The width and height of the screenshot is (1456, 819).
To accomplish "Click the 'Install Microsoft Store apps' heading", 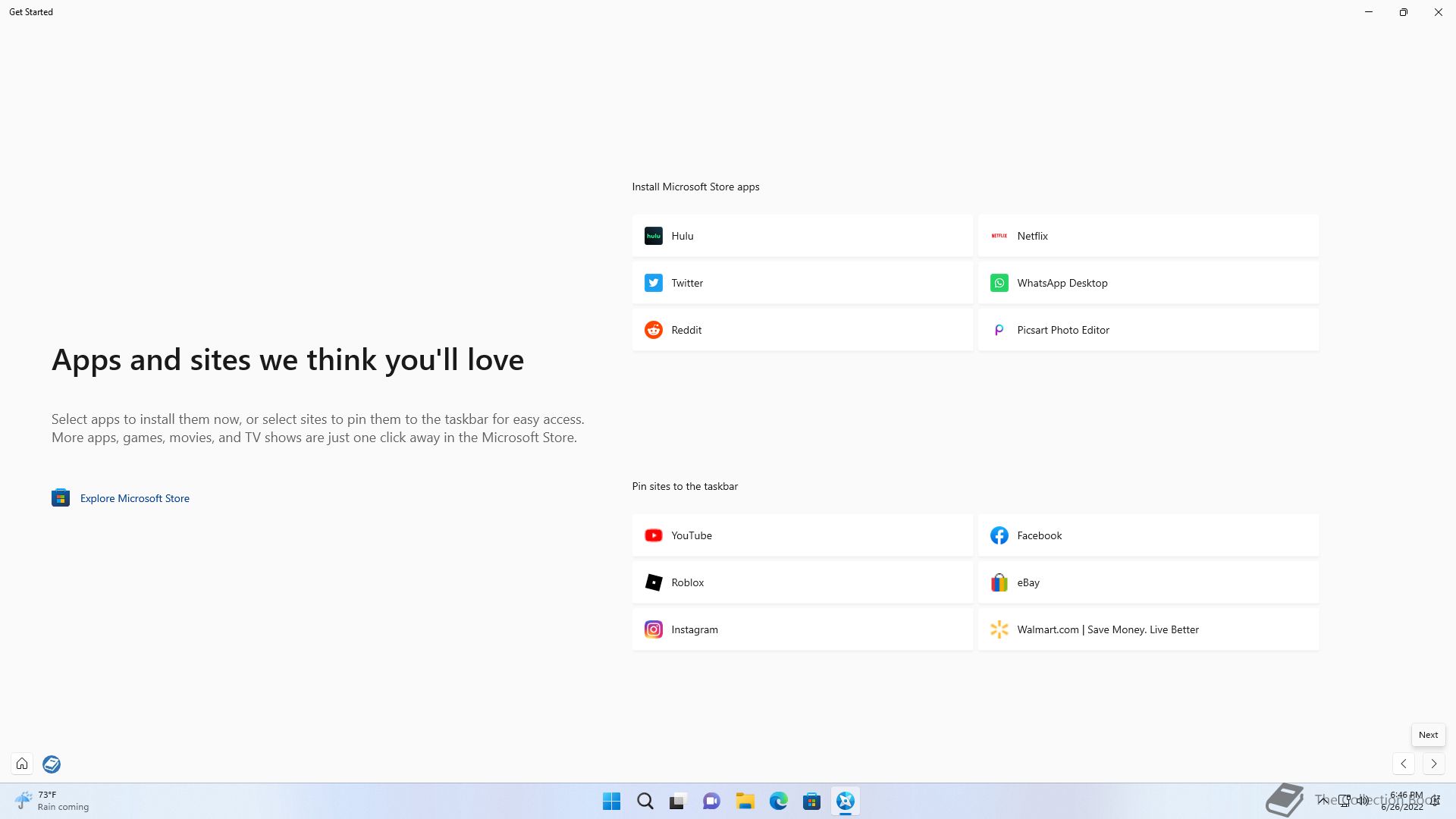I will (695, 187).
